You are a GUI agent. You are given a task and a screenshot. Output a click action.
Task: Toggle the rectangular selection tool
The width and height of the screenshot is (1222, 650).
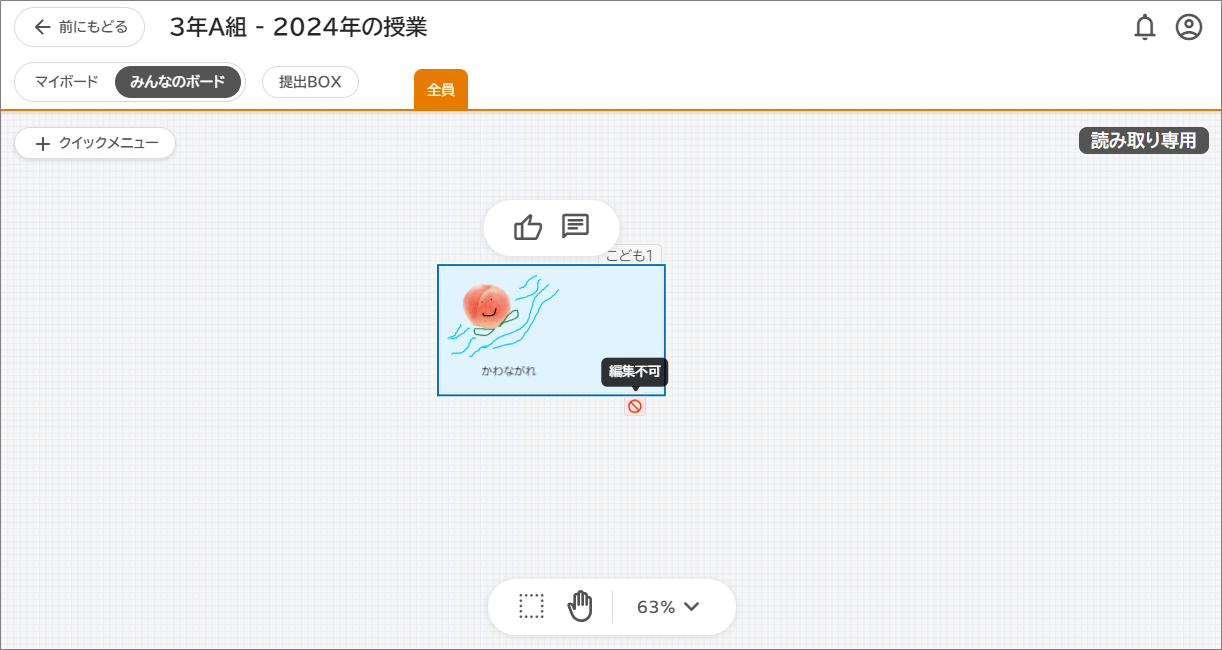coord(532,605)
